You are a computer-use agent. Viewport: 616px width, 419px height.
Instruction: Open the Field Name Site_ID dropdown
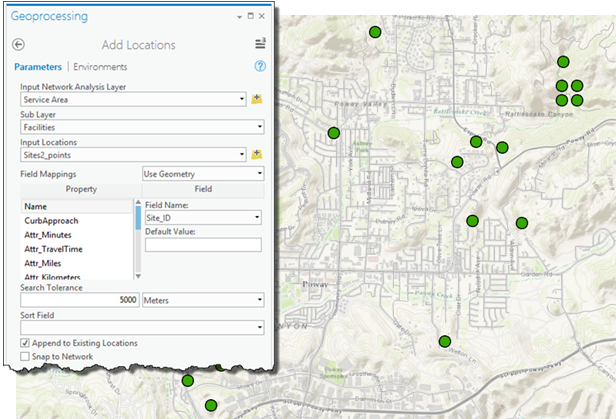(x=256, y=217)
